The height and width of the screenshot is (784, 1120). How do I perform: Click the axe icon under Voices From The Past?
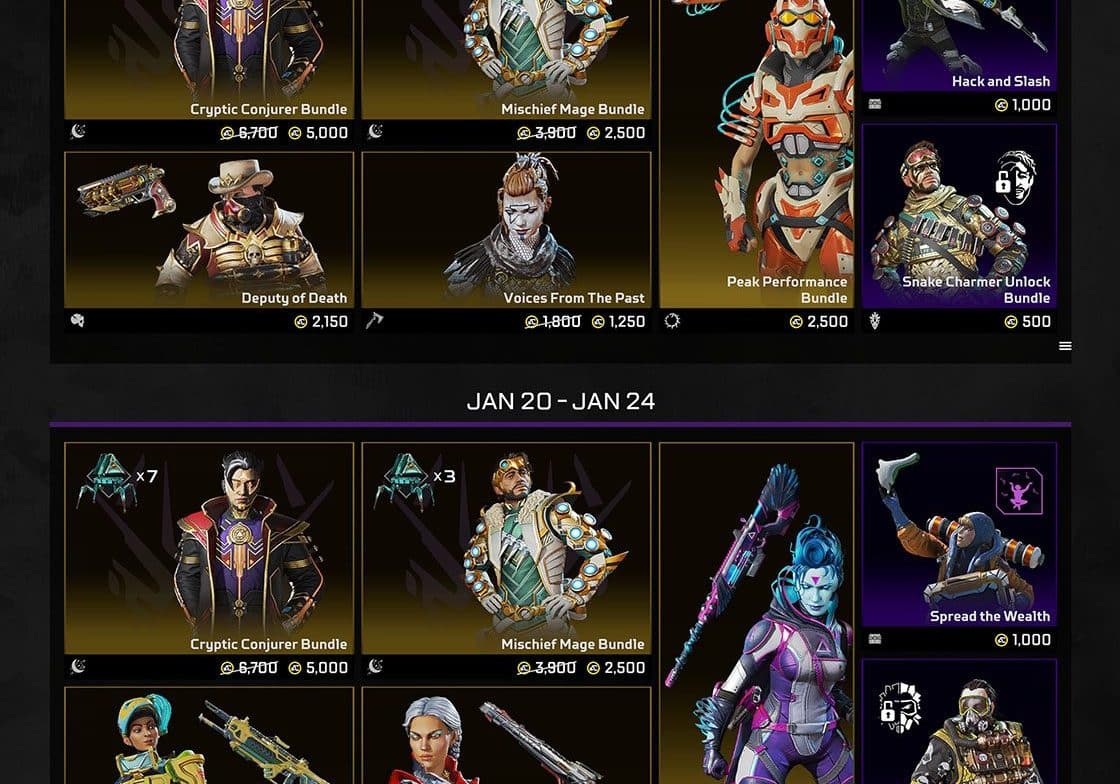[x=374, y=321]
